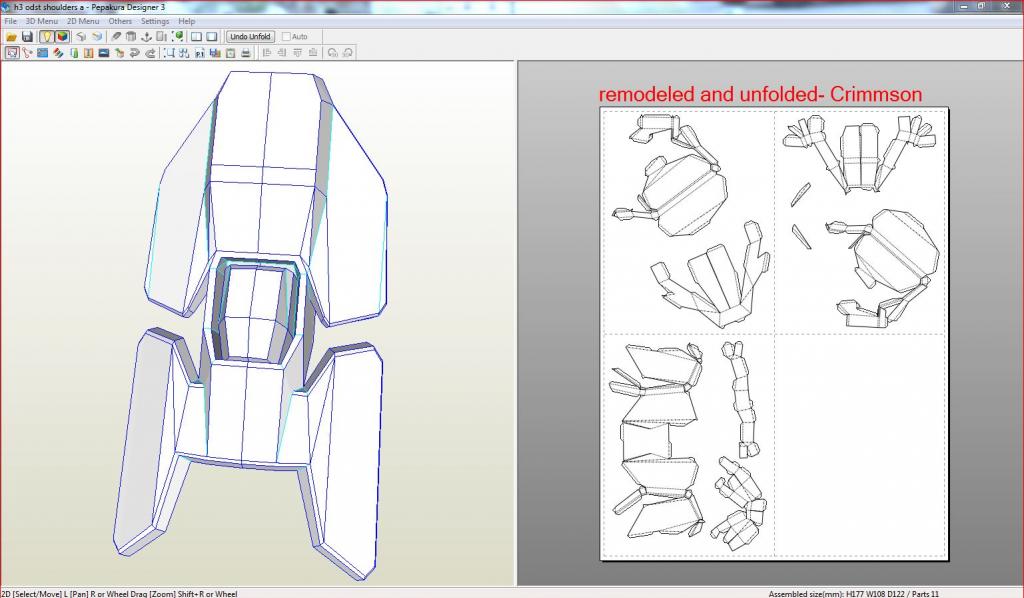Click the Help menu

coord(187,21)
